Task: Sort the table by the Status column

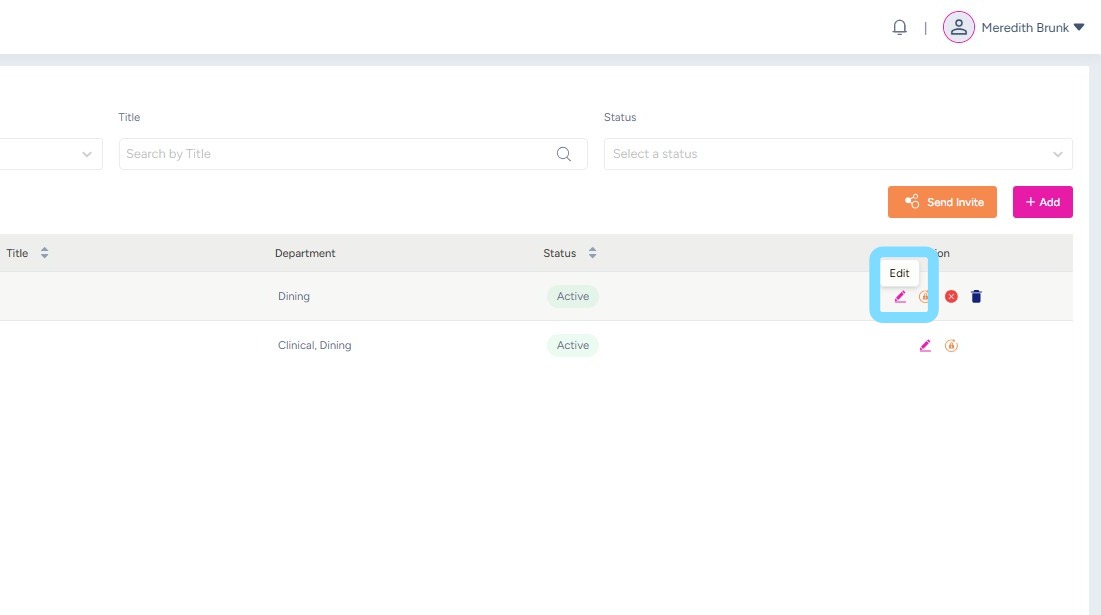Action: pyautogui.click(x=592, y=254)
